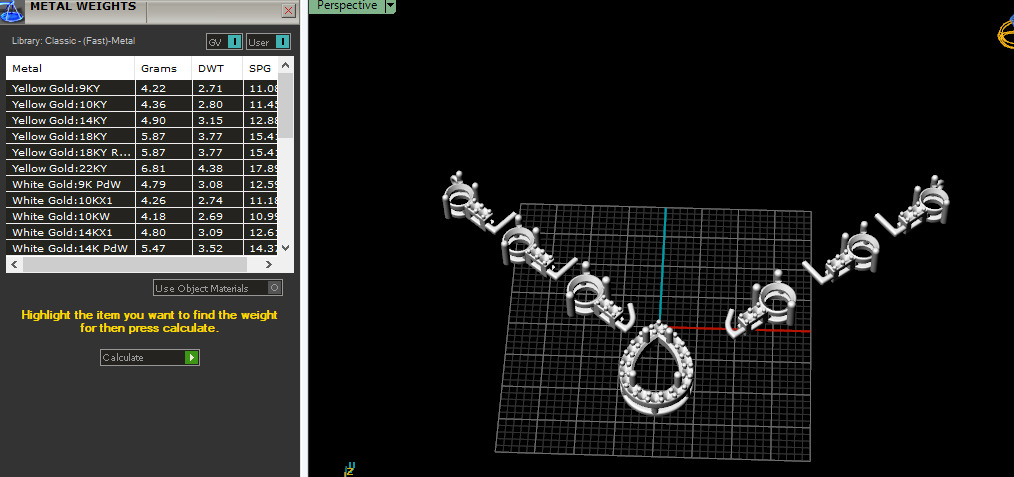This screenshot has height=477, width=1014.
Task: Sort by the DWT column header
Action: pyautogui.click(x=217, y=68)
